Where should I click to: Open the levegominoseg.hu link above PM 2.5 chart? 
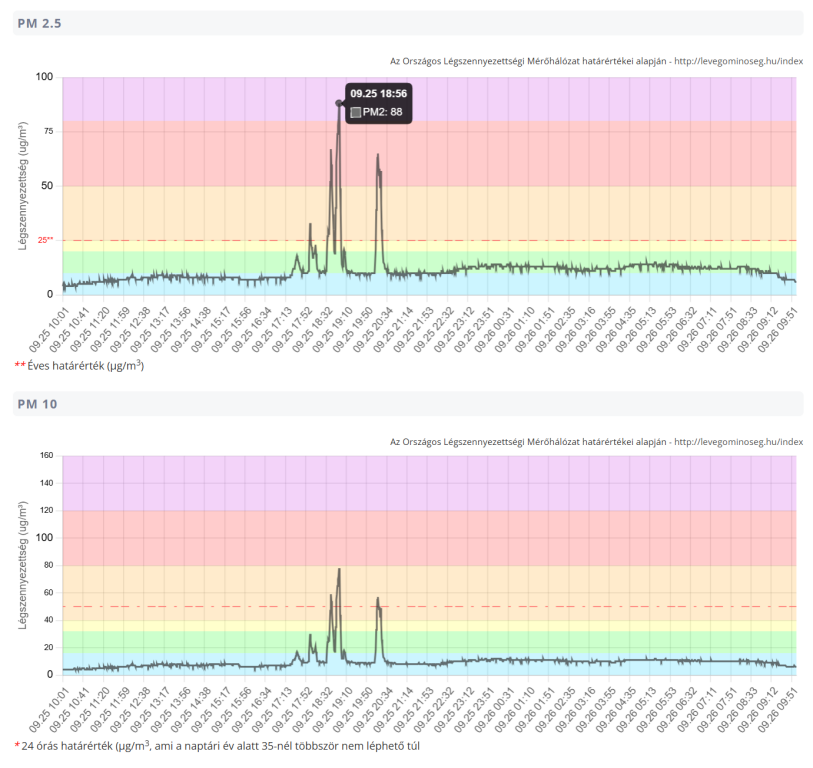[739, 60]
